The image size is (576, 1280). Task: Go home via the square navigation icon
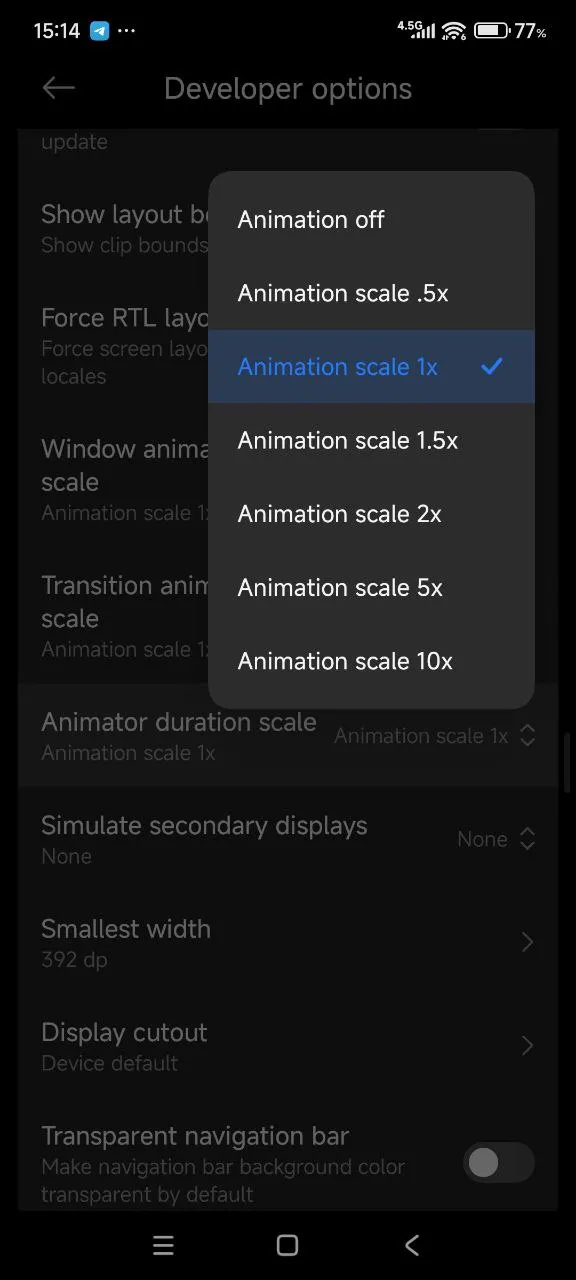coord(287,1245)
